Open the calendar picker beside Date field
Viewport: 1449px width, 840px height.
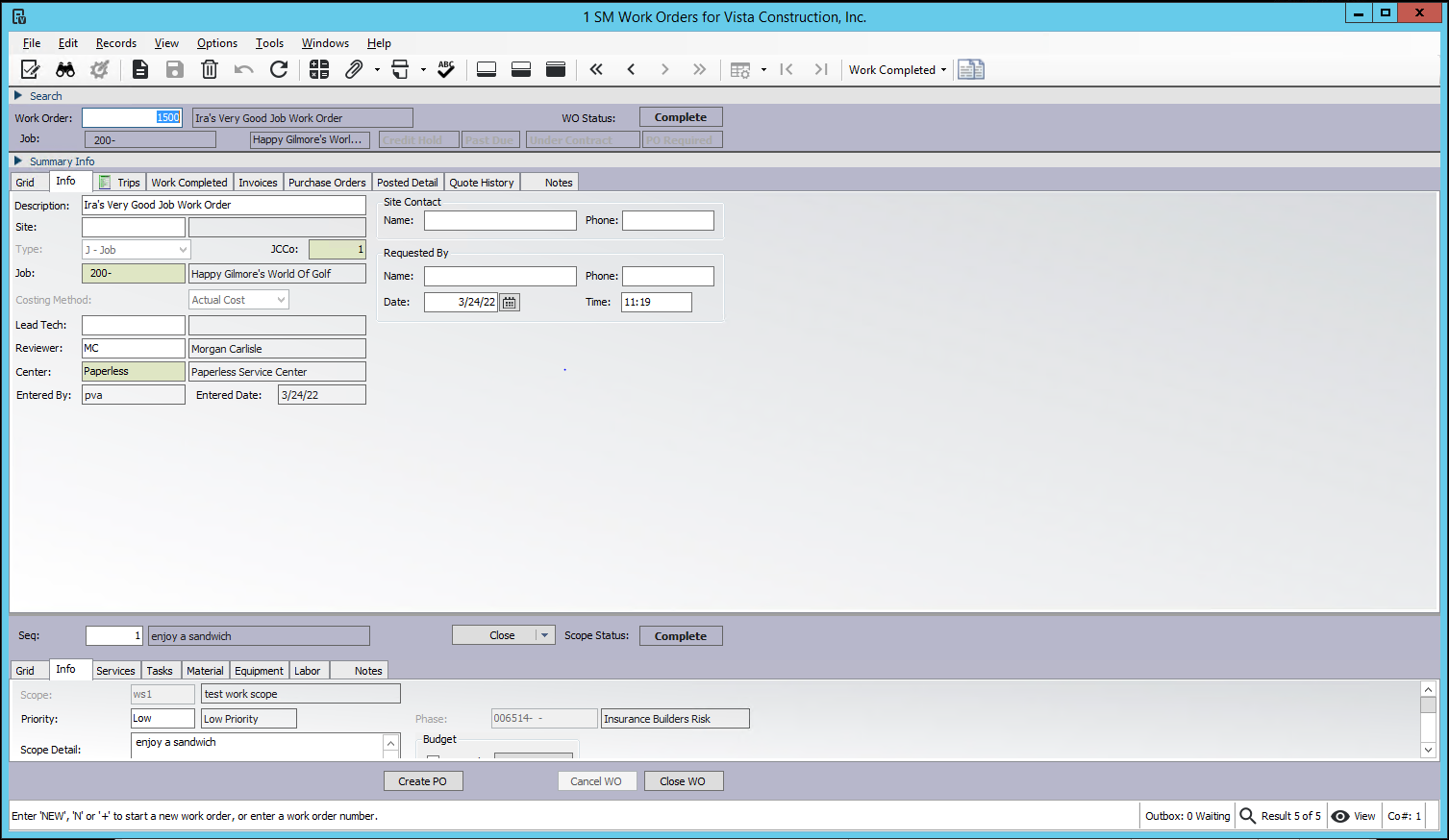point(510,302)
